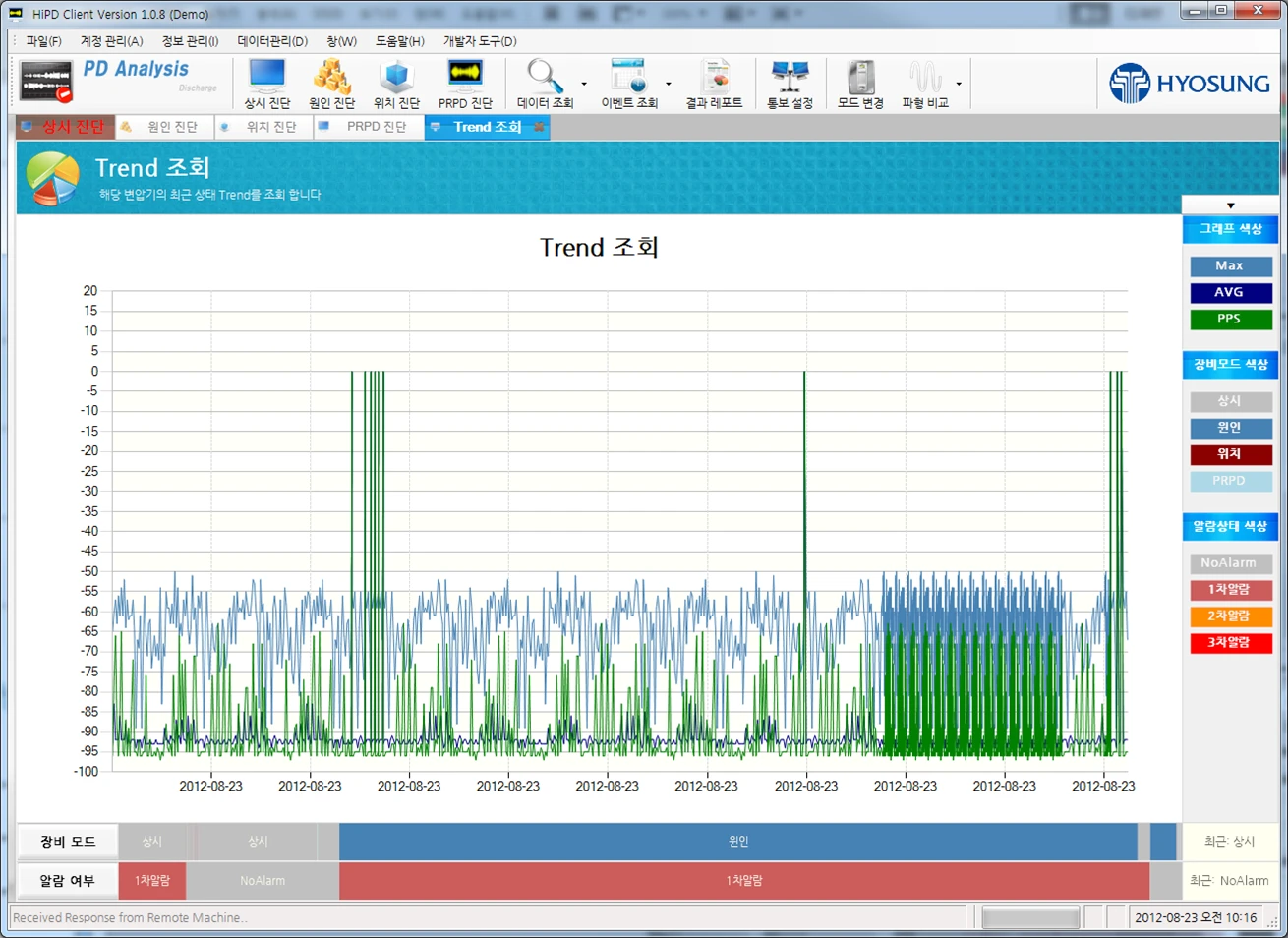
Task: Switch to the 상시 진단 tab
Action: pyautogui.click(x=65, y=127)
